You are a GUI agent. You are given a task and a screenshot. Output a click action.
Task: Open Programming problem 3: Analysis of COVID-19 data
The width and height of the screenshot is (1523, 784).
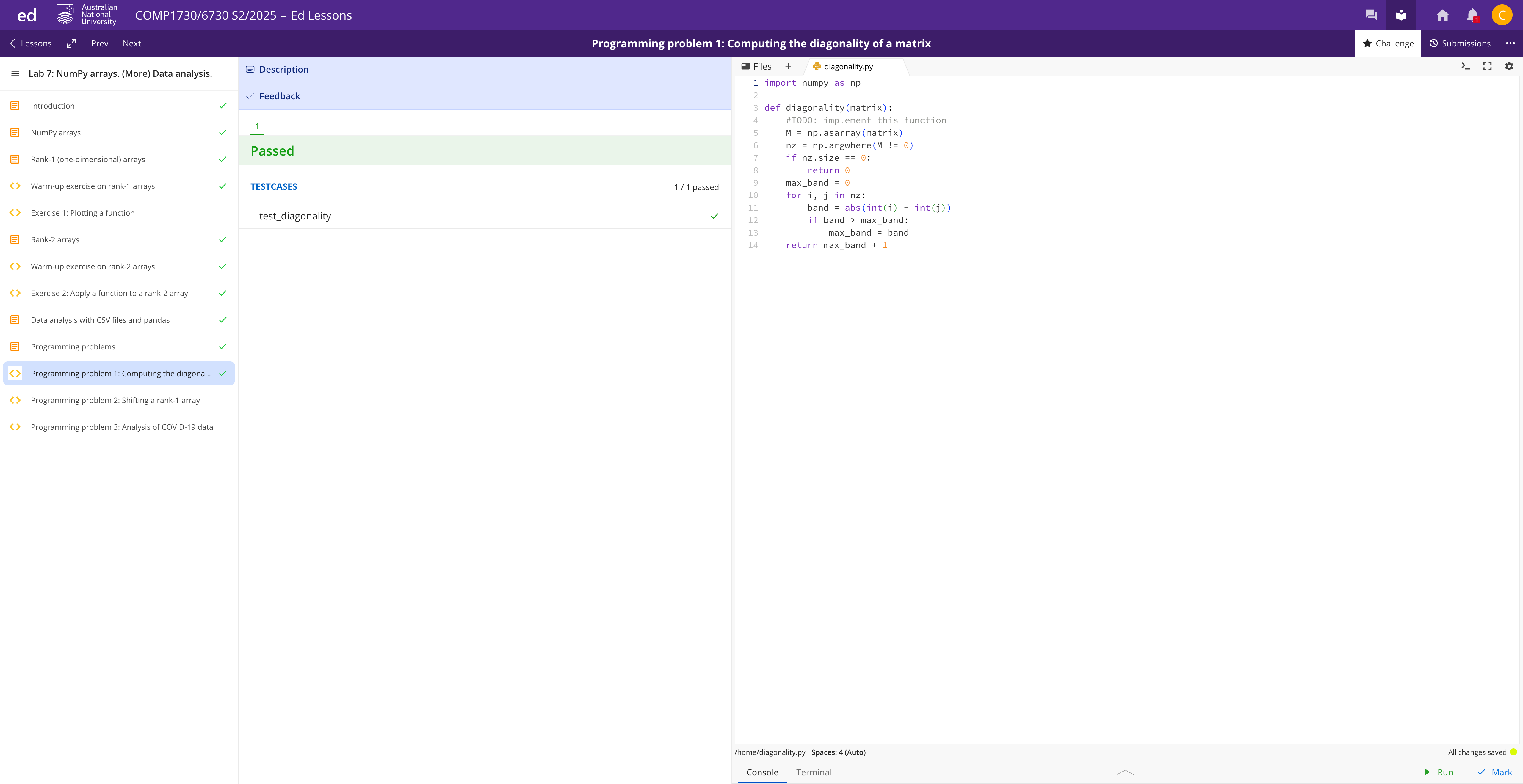(x=119, y=427)
